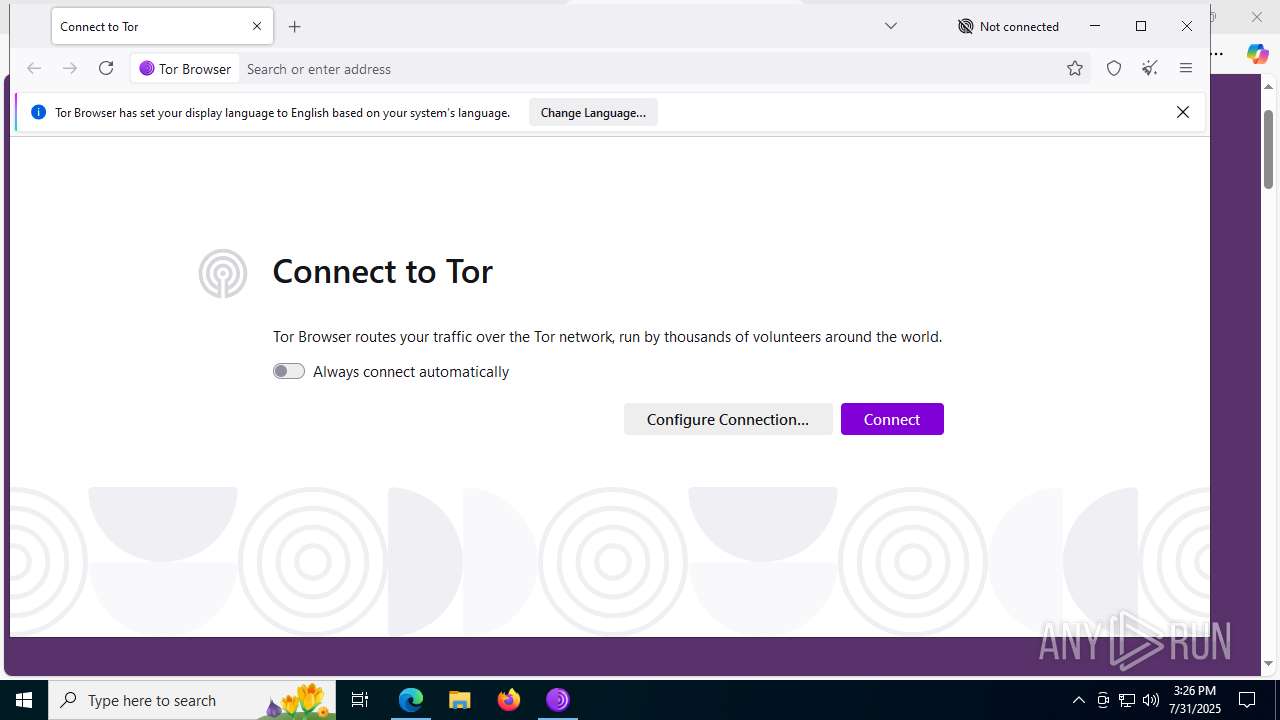Expand the list all tabs dropdown
This screenshot has width=1280, height=720.
(891, 26)
